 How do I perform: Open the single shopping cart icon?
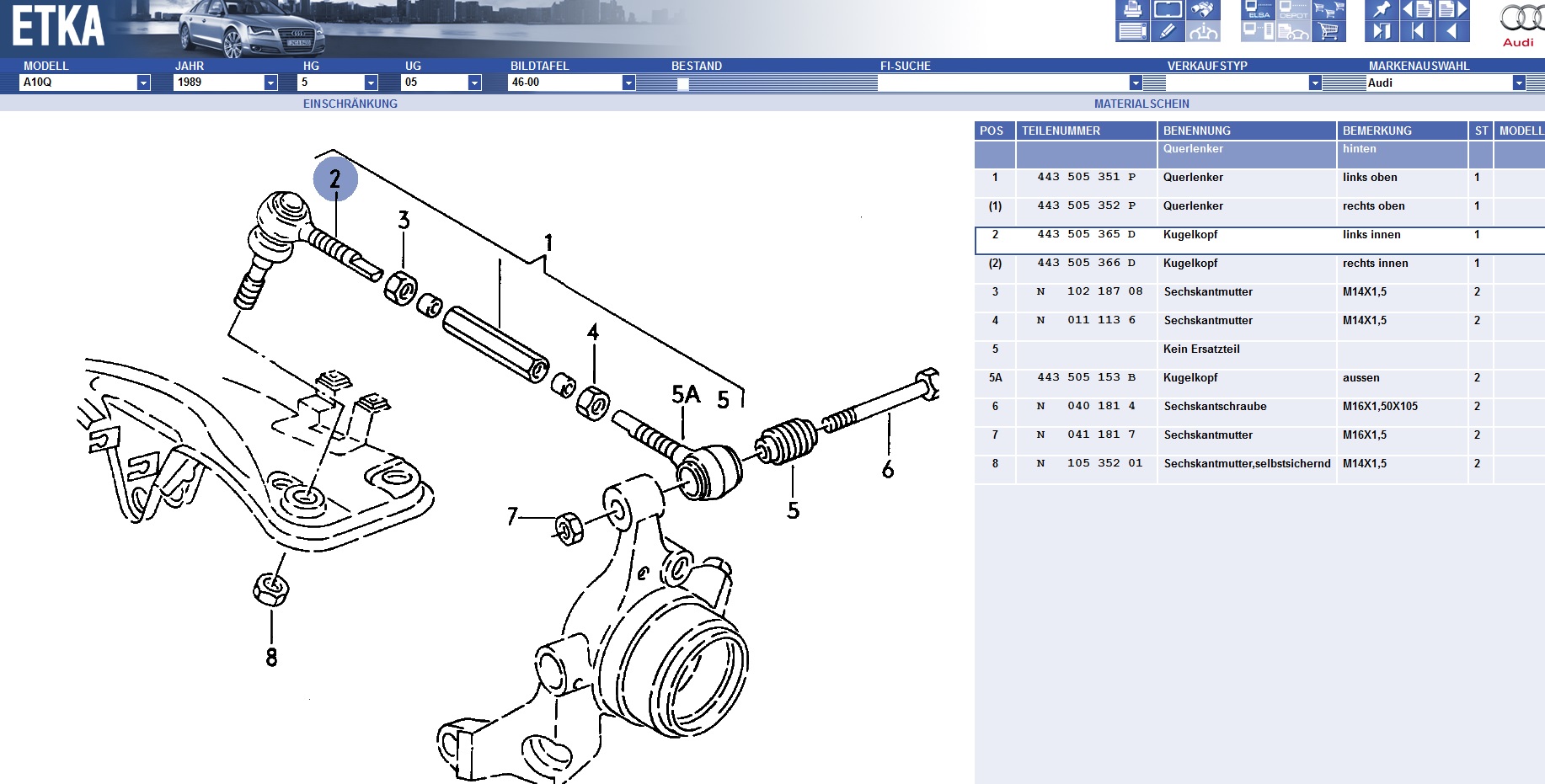[x=1328, y=32]
